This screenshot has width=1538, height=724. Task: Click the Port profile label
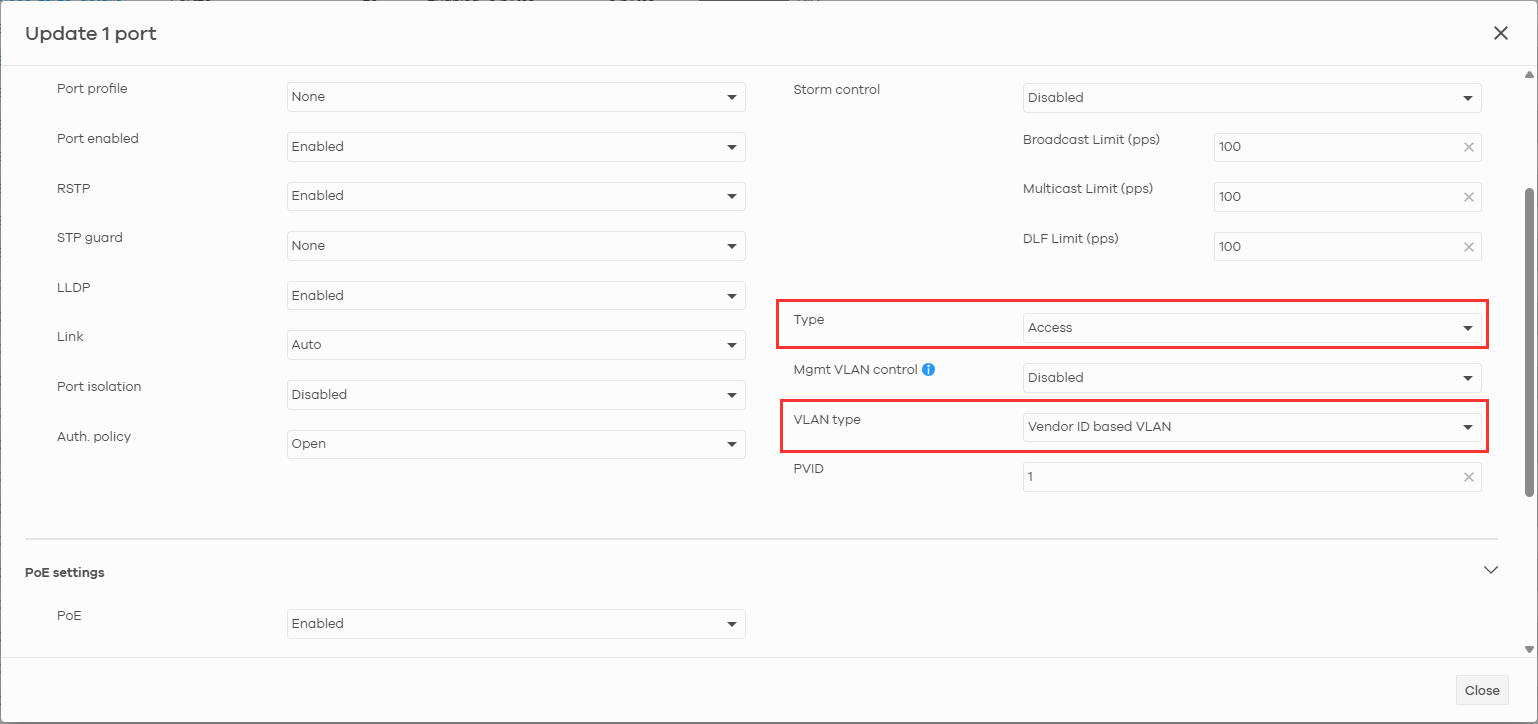point(92,89)
